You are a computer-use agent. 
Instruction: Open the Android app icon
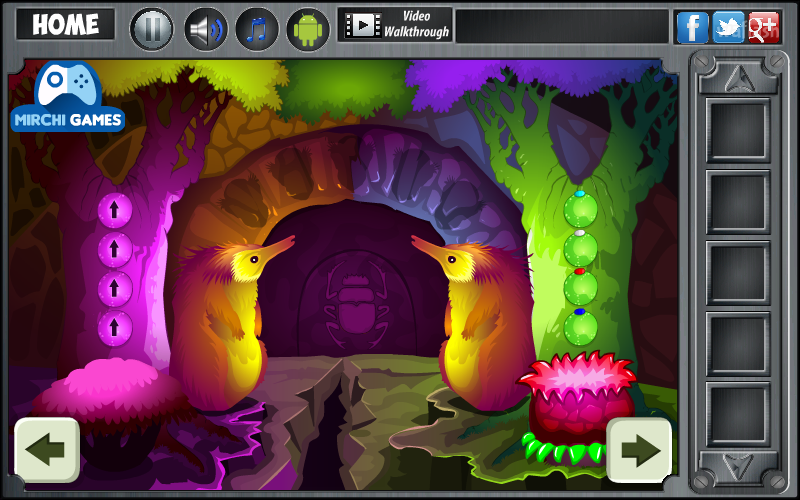[x=308, y=29]
